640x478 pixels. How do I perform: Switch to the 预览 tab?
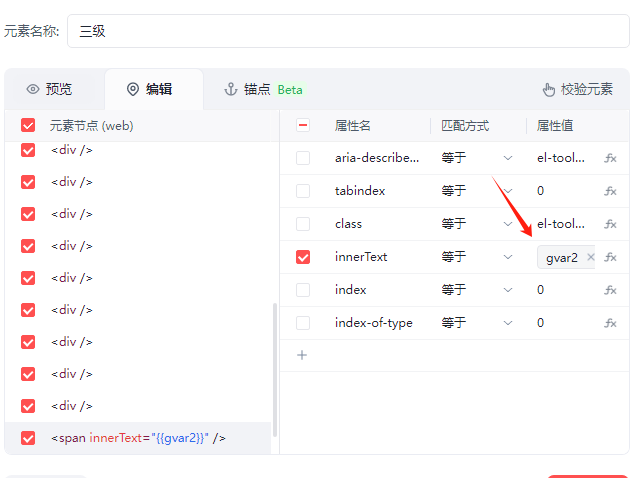pyautogui.click(x=50, y=89)
